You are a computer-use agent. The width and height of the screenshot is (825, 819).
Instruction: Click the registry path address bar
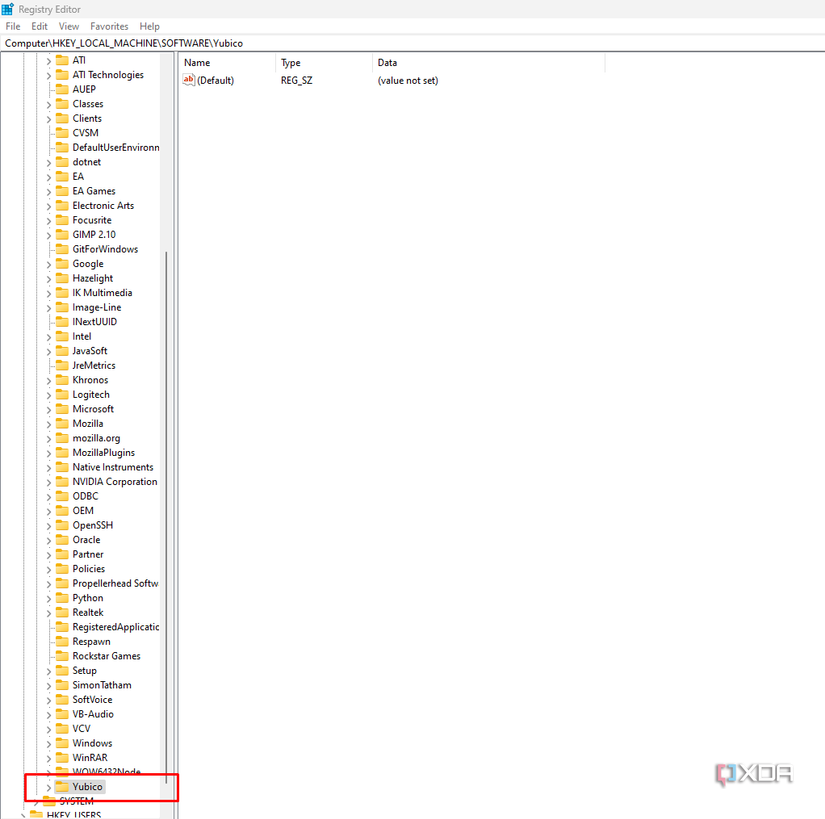tap(412, 43)
